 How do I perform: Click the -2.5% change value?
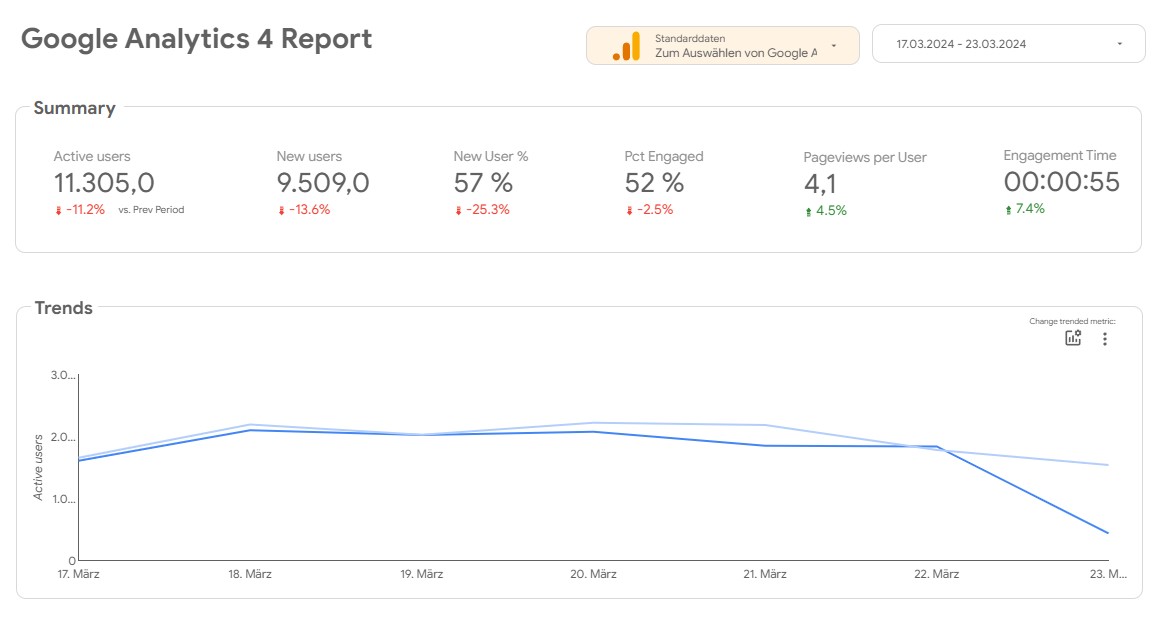[655, 210]
